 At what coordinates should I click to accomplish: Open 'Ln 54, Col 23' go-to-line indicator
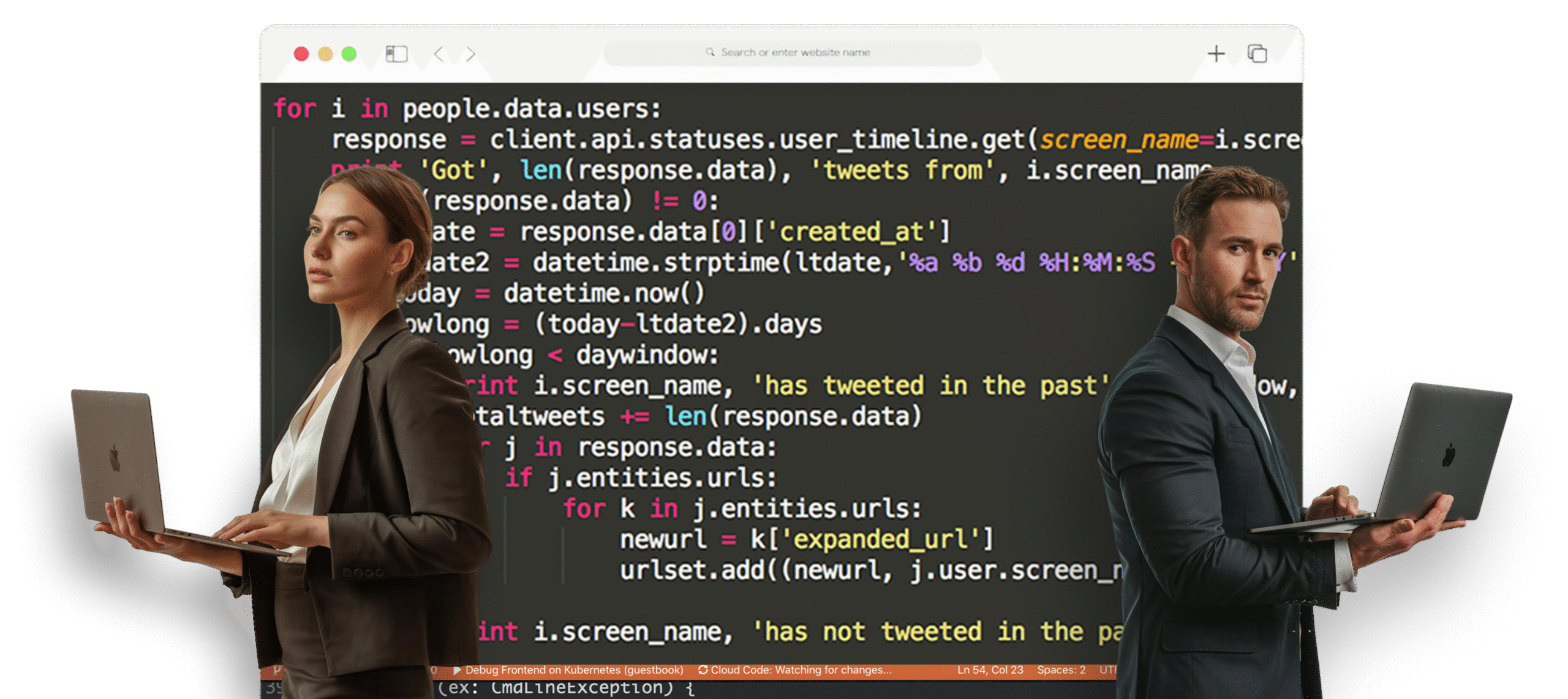[990, 670]
